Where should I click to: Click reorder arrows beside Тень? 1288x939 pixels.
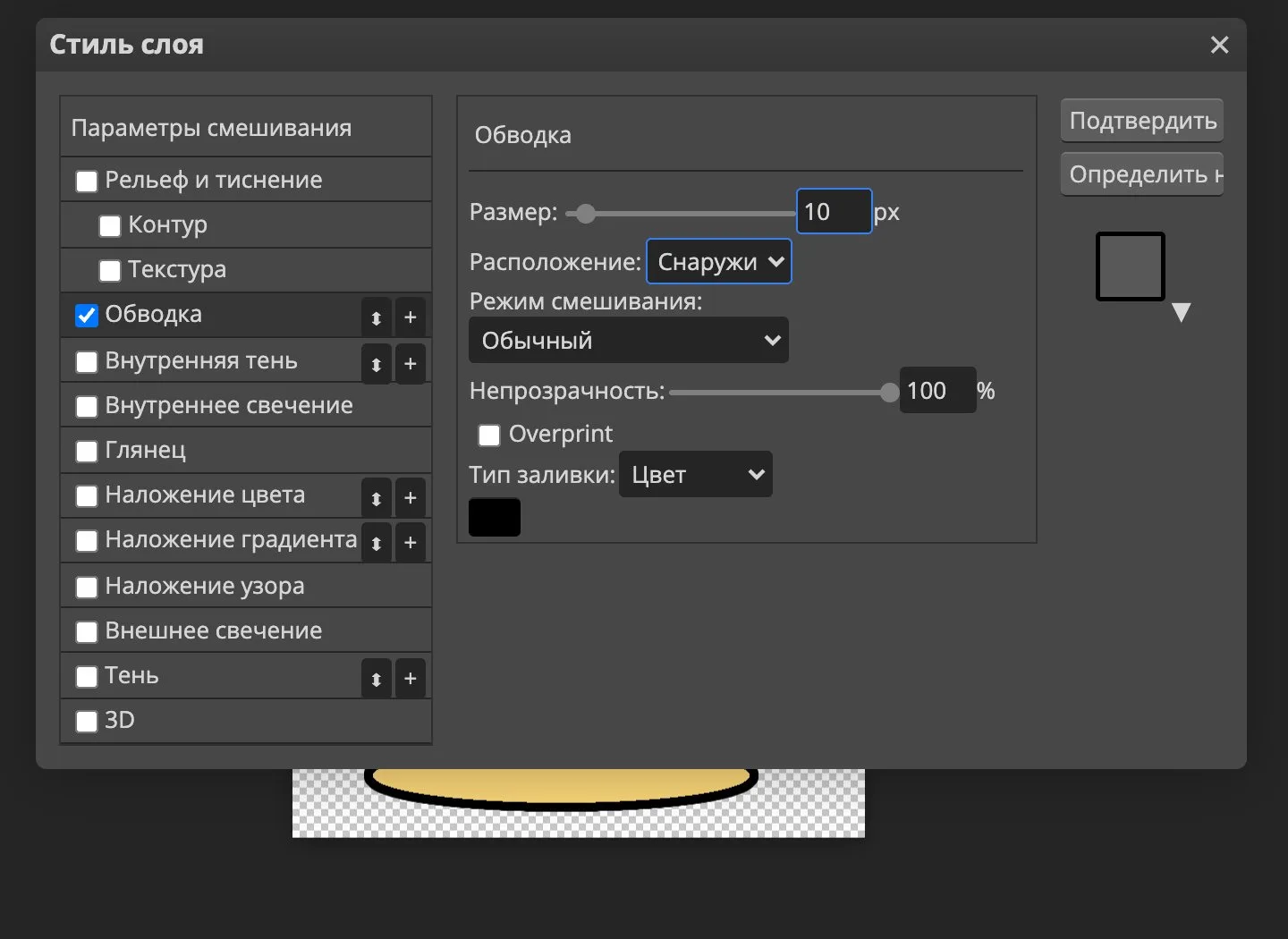(377, 679)
